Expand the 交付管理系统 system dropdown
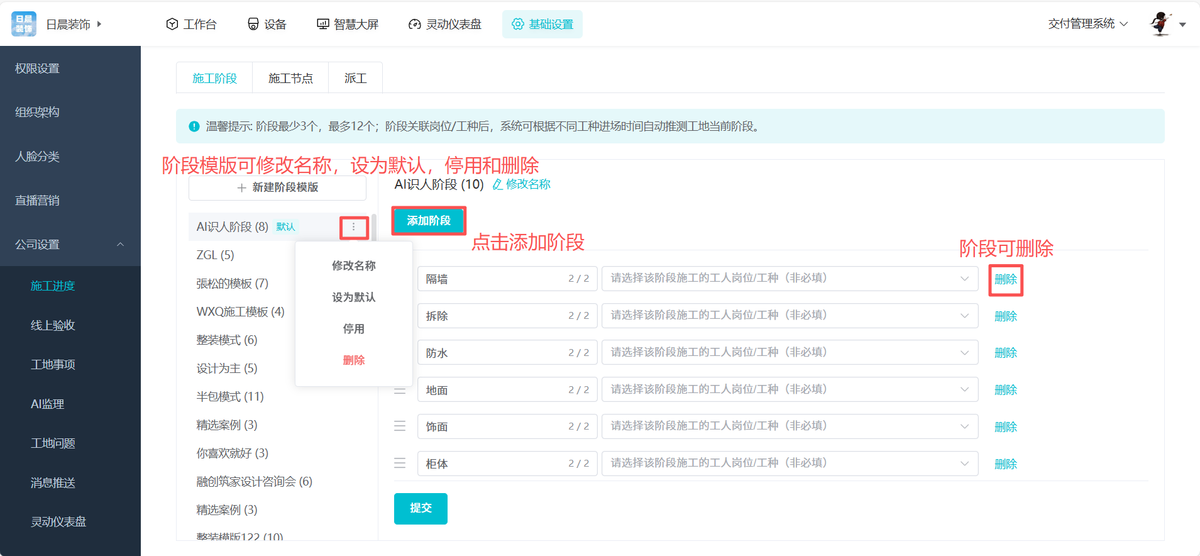Viewport: 1200px width, 556px height. pyautogui.click(x=1088, y=24)
